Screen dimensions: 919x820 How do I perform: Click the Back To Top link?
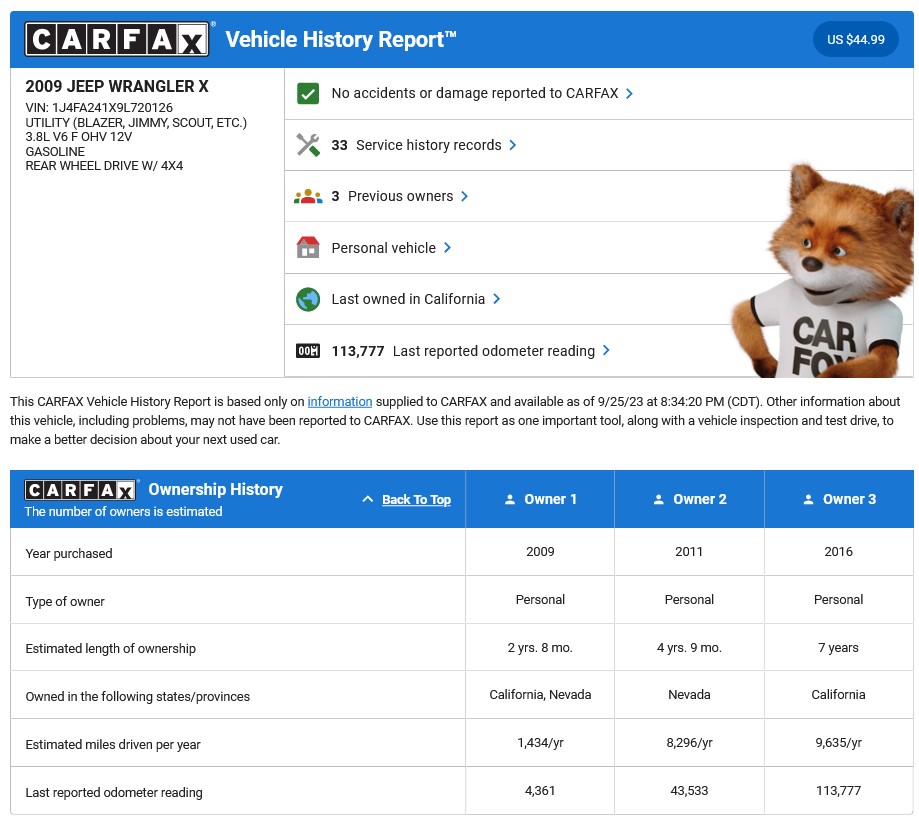pyautogui.click(x=416, y=499)
